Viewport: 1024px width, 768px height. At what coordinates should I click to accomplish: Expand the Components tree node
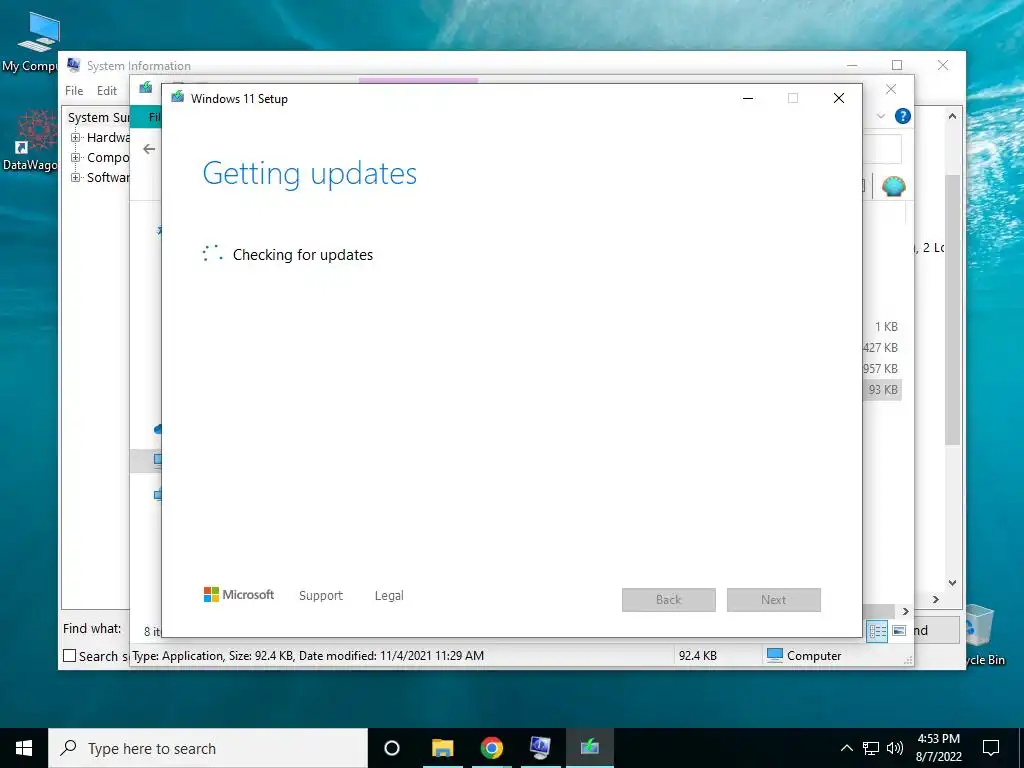76,157
